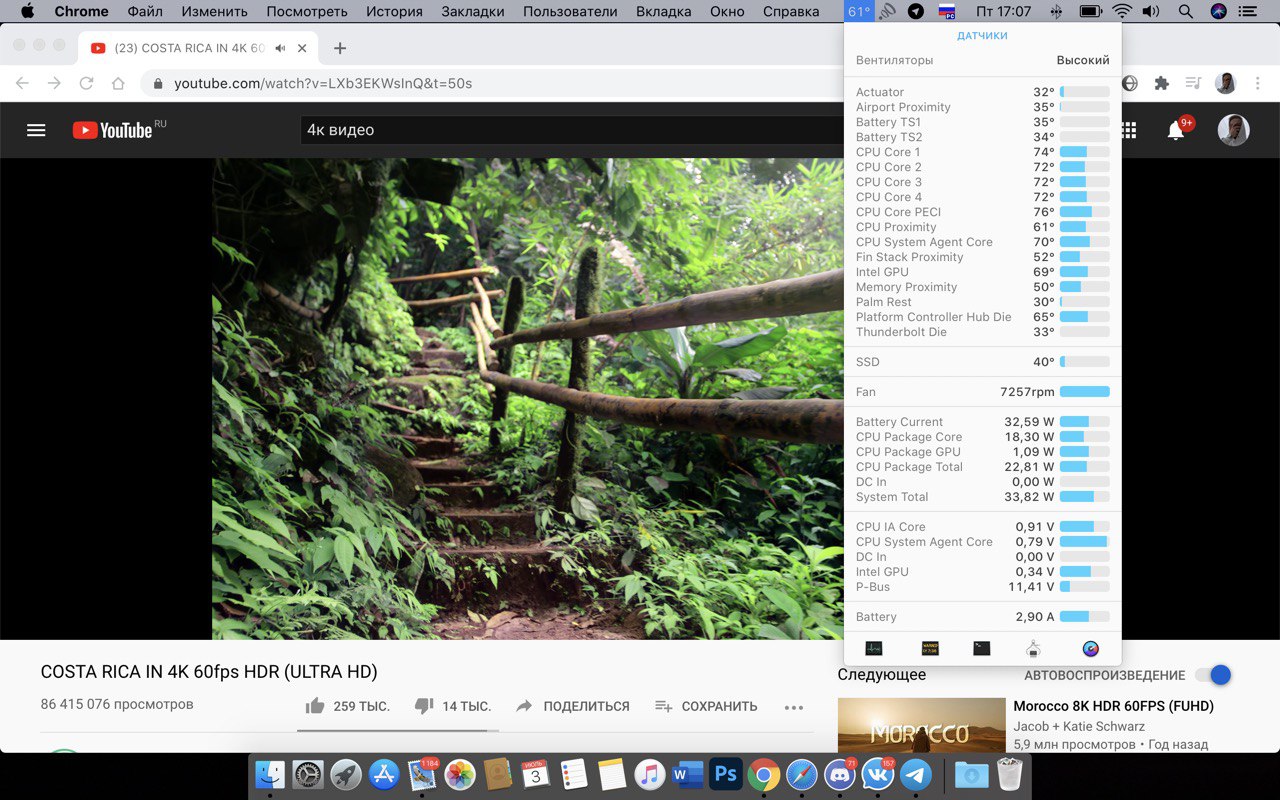Click the Palm Rest 30° sensor row
1280x800 pixels.
pyautogui.click(x=982, y=302)
